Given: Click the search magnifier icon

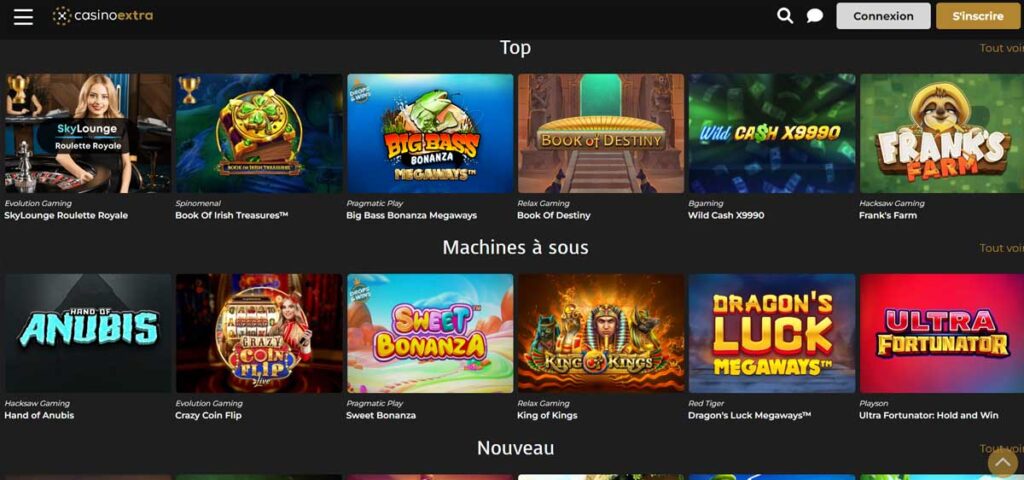Looking at the screenshot, I should coord(785,16).
